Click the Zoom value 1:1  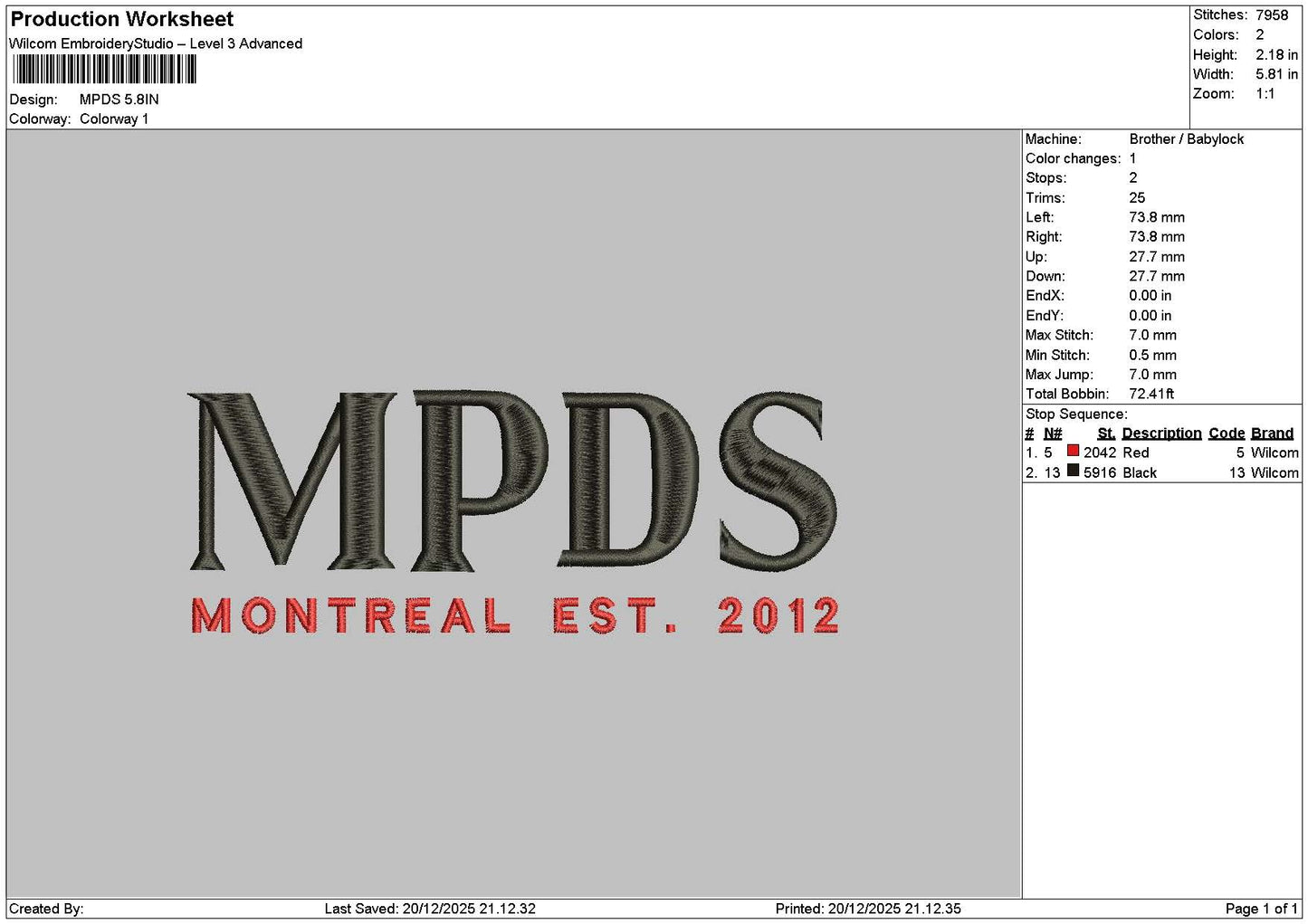tap(1265, 93)
